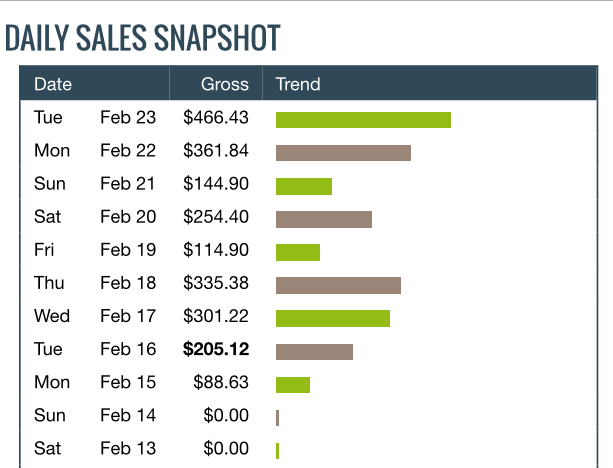This screenshot has width=613, height=468.
Task: Click the brown trend bar for Feb 22
Action: [x=343, y=153]
